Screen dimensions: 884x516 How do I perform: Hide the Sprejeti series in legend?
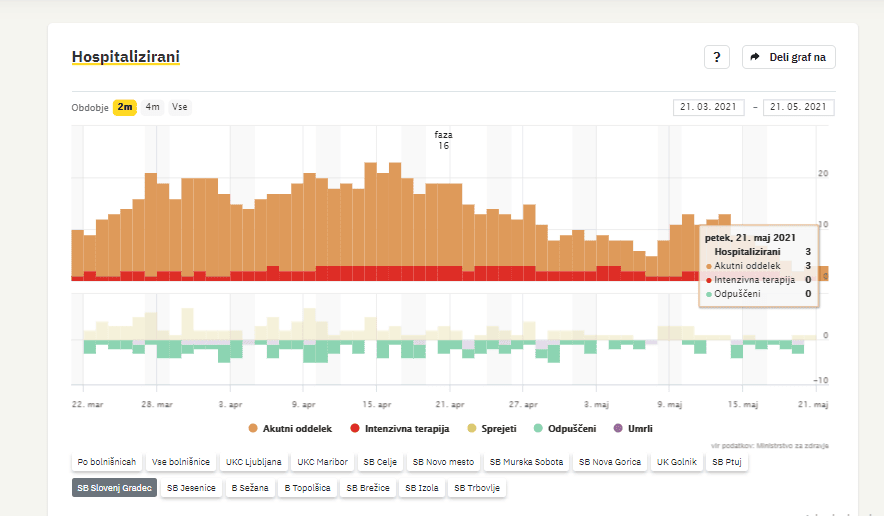tap(472, 428)
